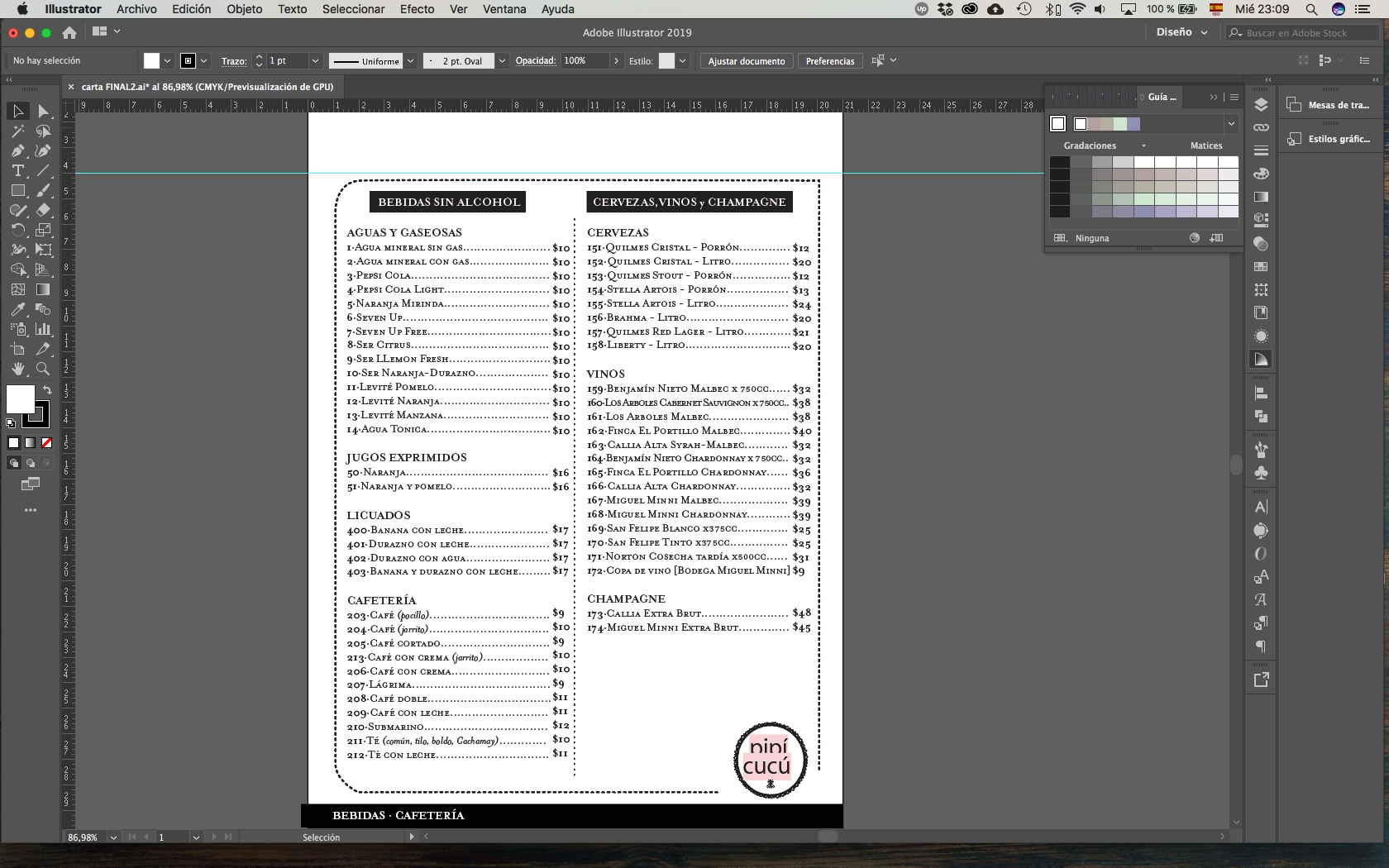Open the Pathfinder panel icon in dock
The height and width of the screenshot is (868, 1389).
[x=1261, y=417]
